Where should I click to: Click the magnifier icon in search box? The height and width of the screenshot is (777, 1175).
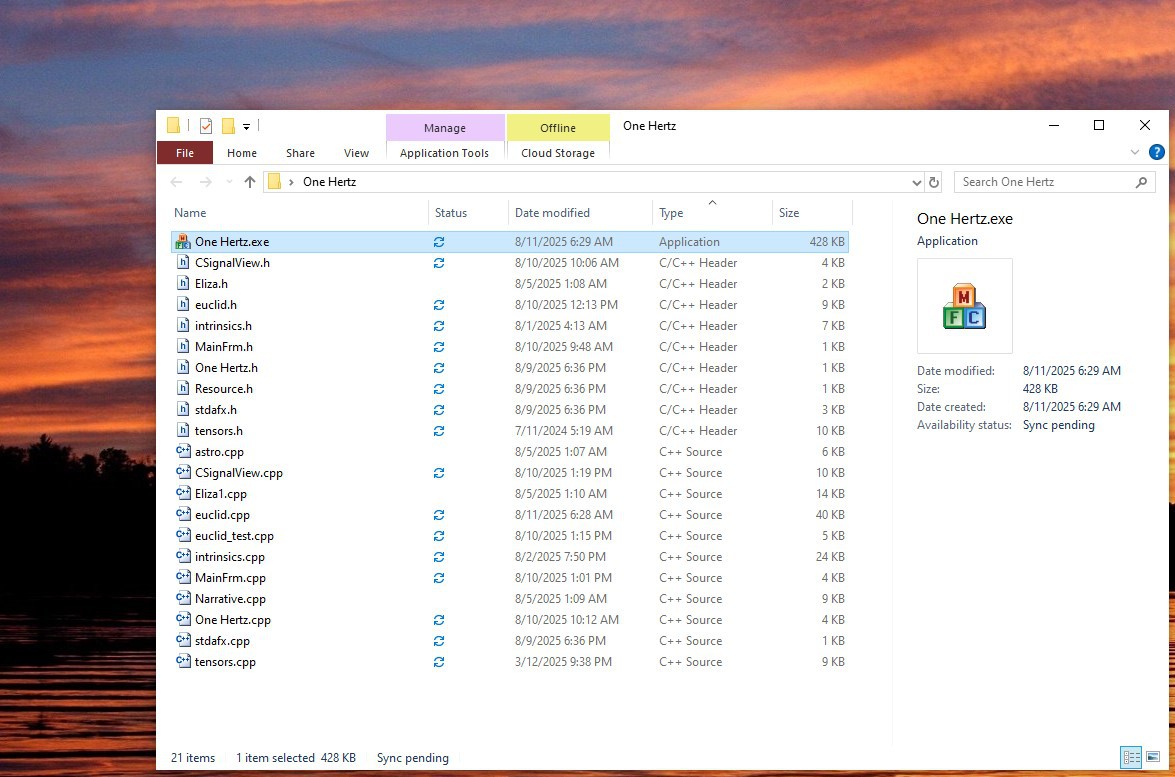(1141, 182)
